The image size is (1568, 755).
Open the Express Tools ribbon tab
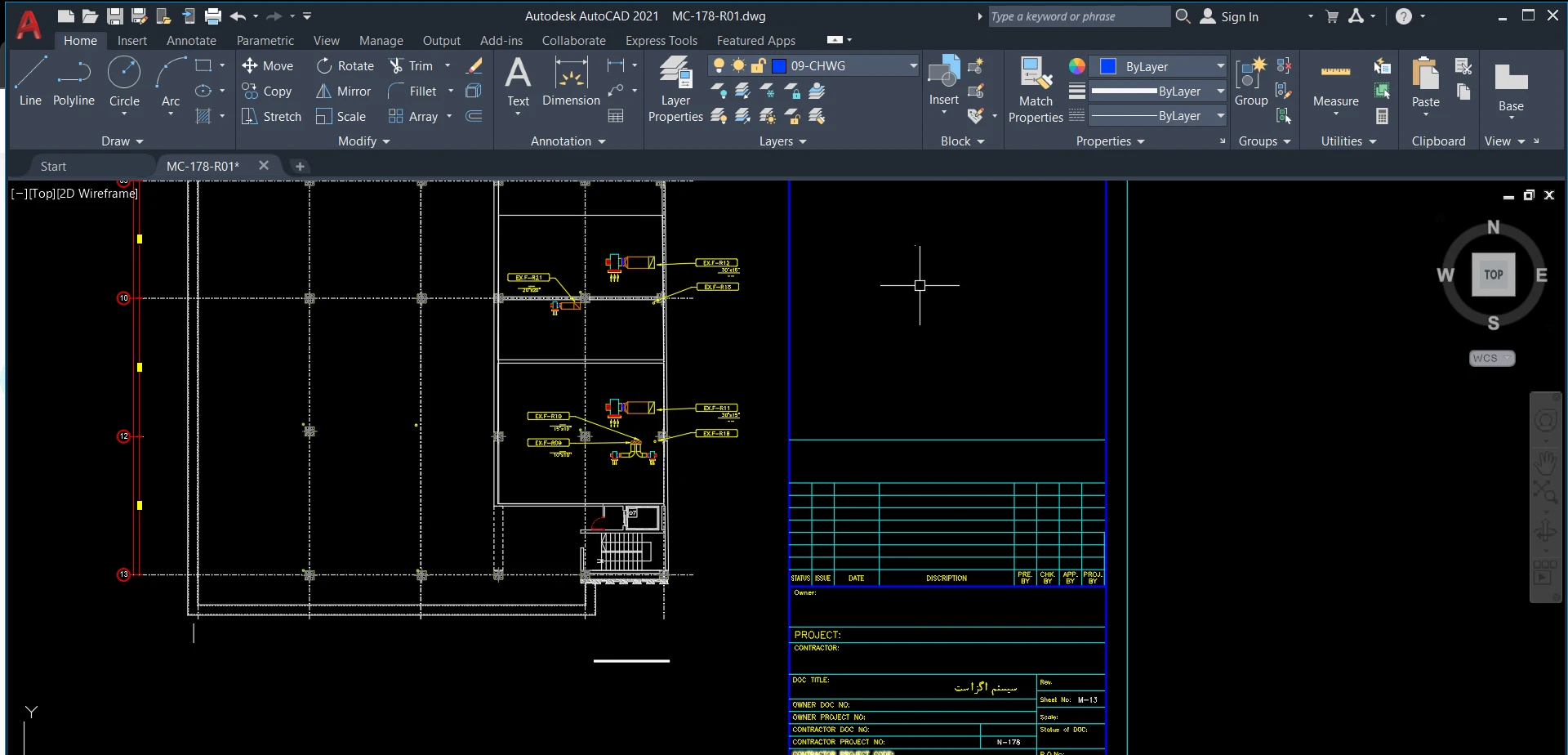tap(661, 41)
